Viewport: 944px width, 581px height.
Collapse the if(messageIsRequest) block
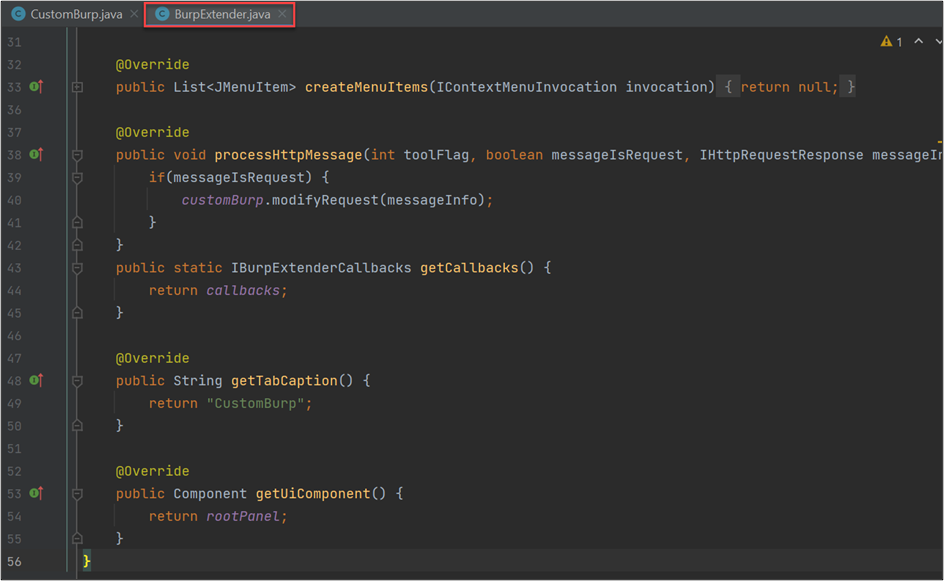(77, 178)
